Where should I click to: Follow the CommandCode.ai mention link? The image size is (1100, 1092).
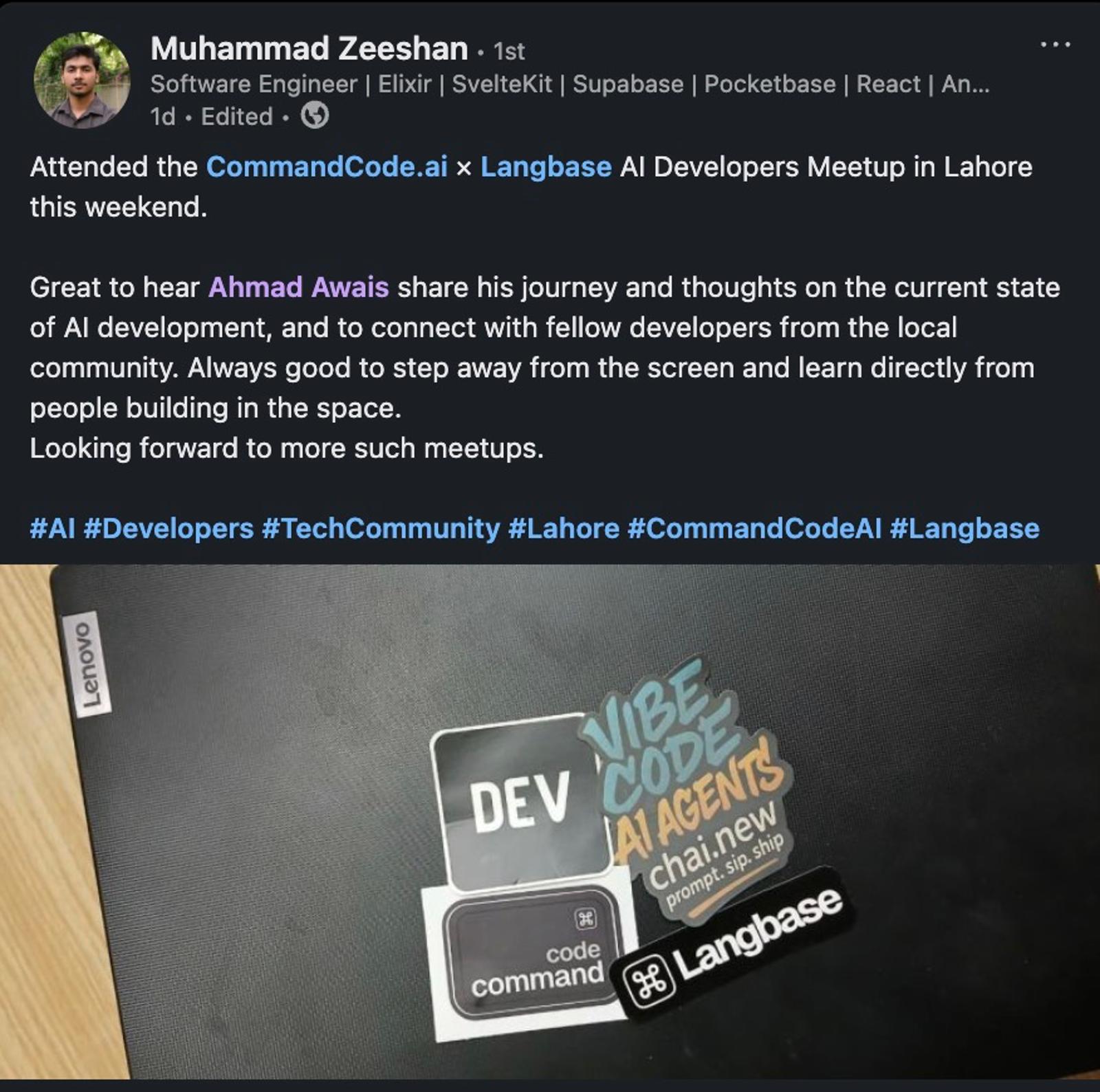[327, 167]
